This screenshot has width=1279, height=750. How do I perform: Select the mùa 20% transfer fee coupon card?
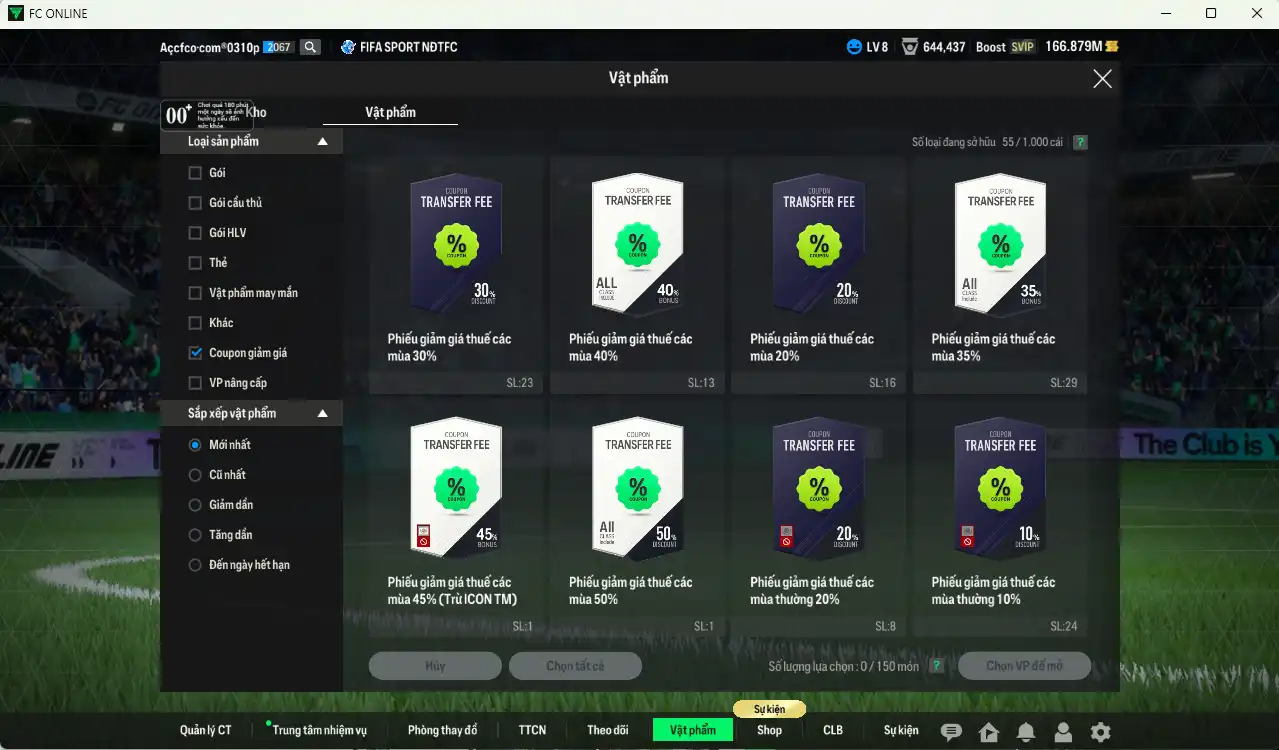pyautogui.click(x=818, y=275)
